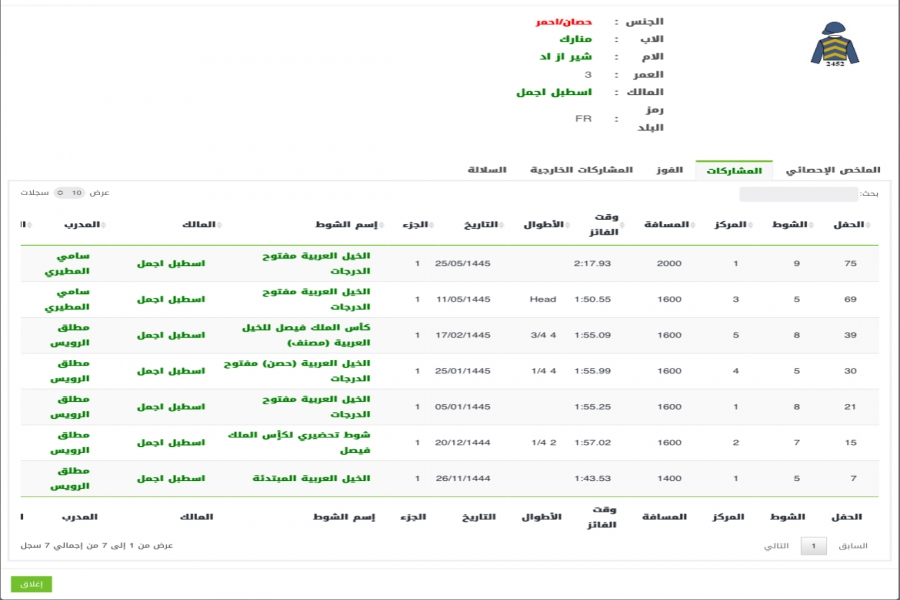Sort table by الشوط column
The image size is (900, 600).
[788, 225]
